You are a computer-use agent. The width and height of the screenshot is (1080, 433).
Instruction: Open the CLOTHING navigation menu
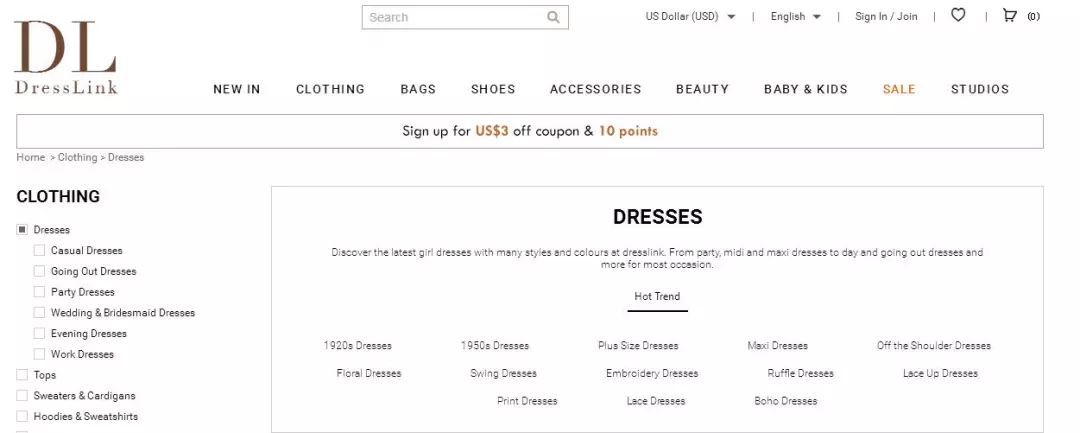pos(330,89)
